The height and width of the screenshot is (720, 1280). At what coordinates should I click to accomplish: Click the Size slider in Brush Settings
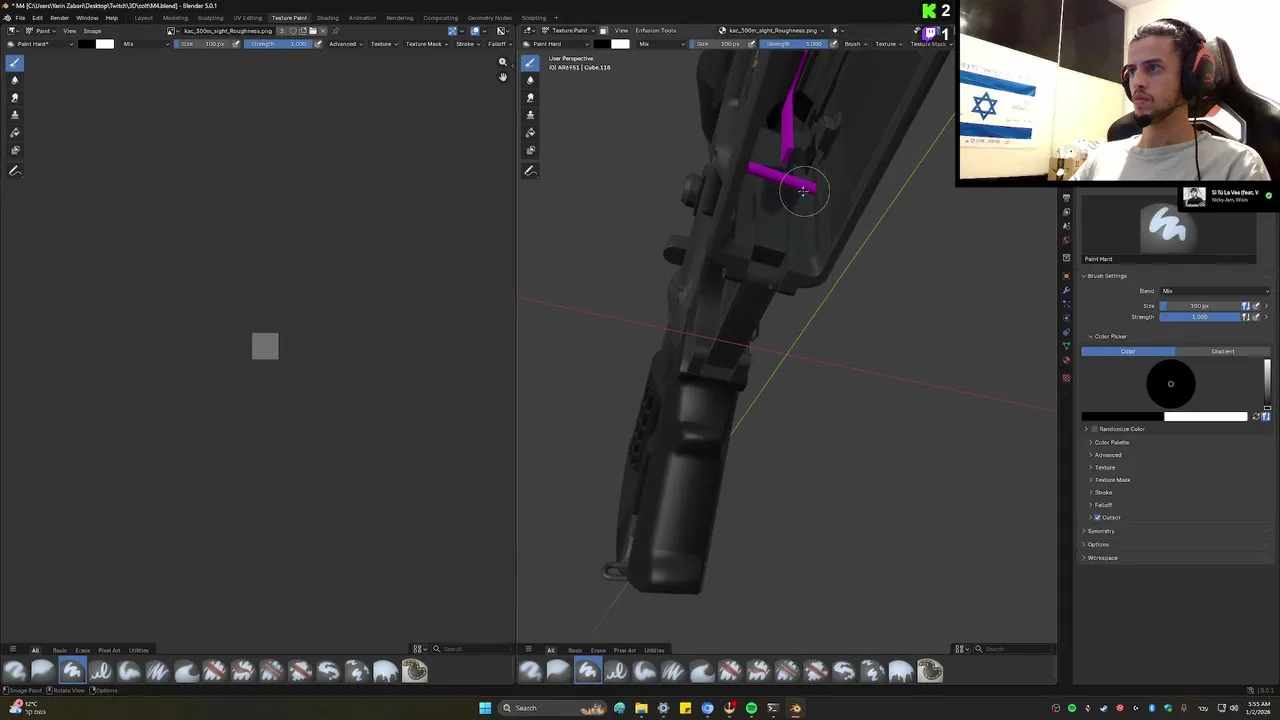[1199, 306]
